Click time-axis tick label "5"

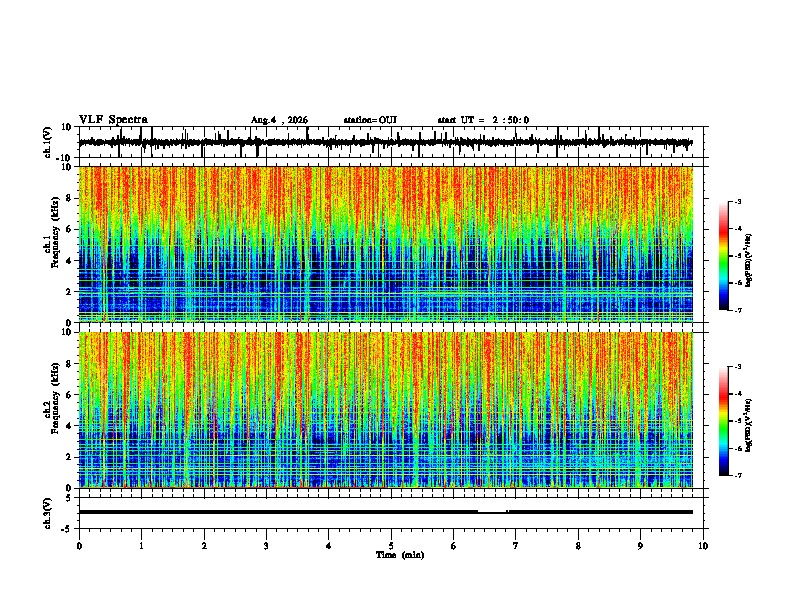391,546
